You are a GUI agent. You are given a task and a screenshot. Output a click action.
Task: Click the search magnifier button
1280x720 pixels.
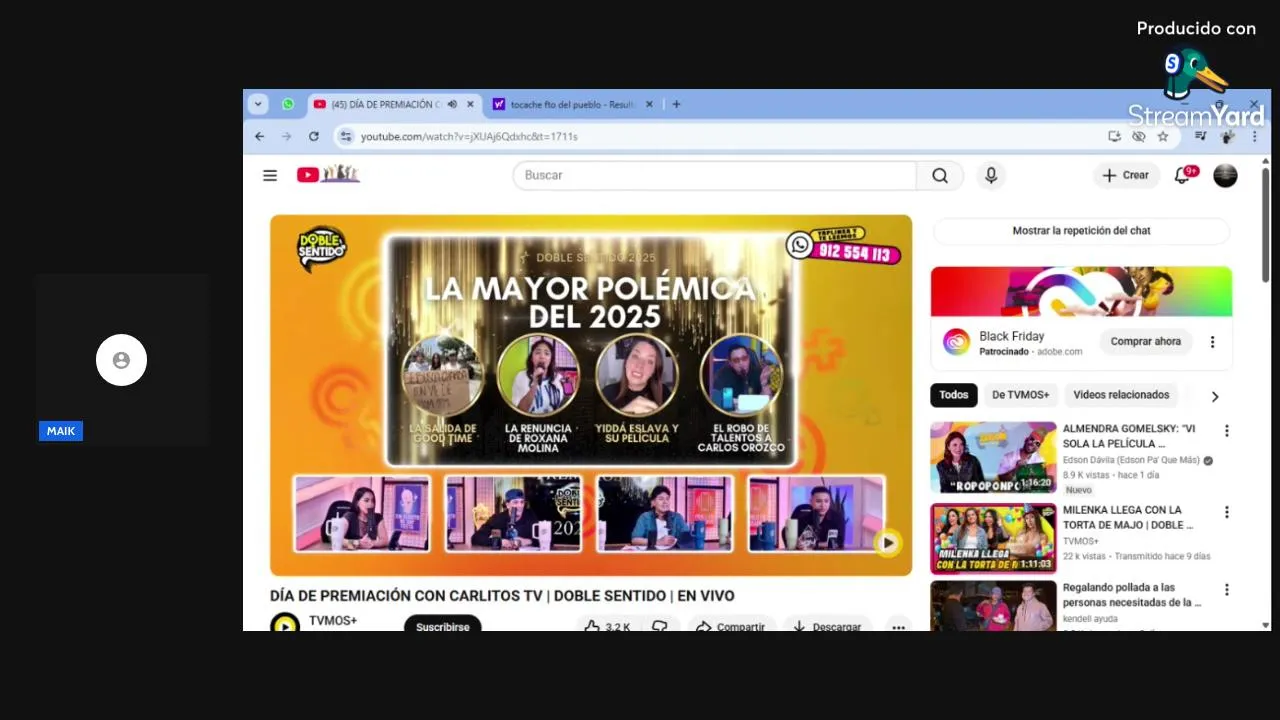940,175
